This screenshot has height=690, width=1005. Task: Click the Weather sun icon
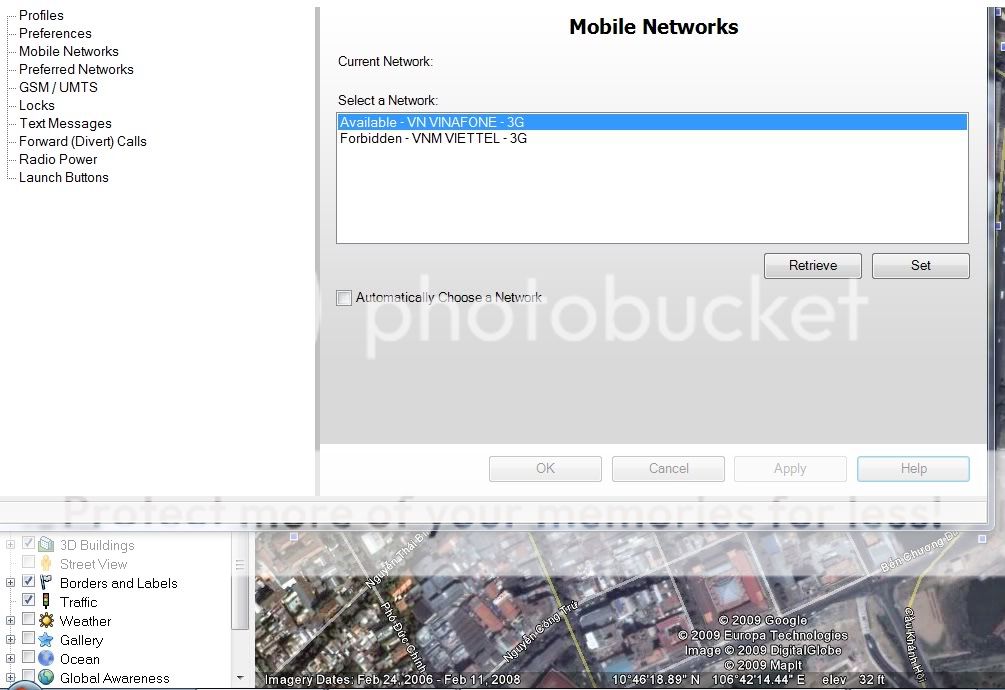coord(46,621)
